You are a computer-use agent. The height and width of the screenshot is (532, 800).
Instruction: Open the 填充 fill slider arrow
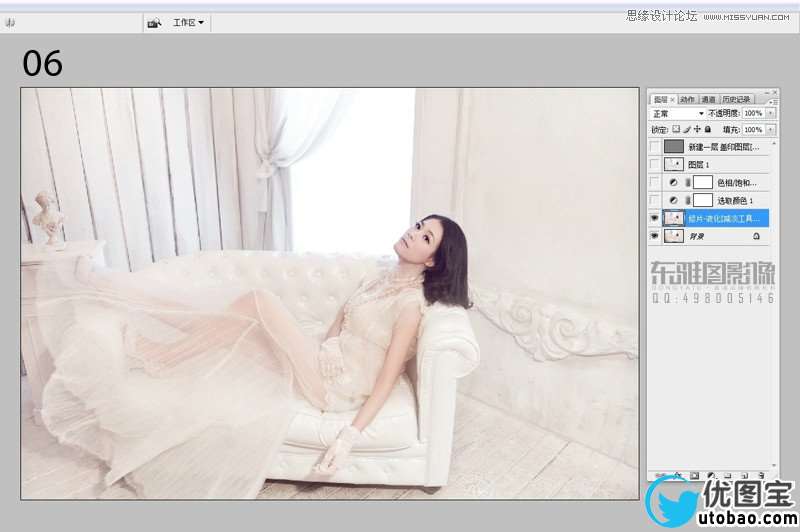pyautogui.click(x=771, y=130)
